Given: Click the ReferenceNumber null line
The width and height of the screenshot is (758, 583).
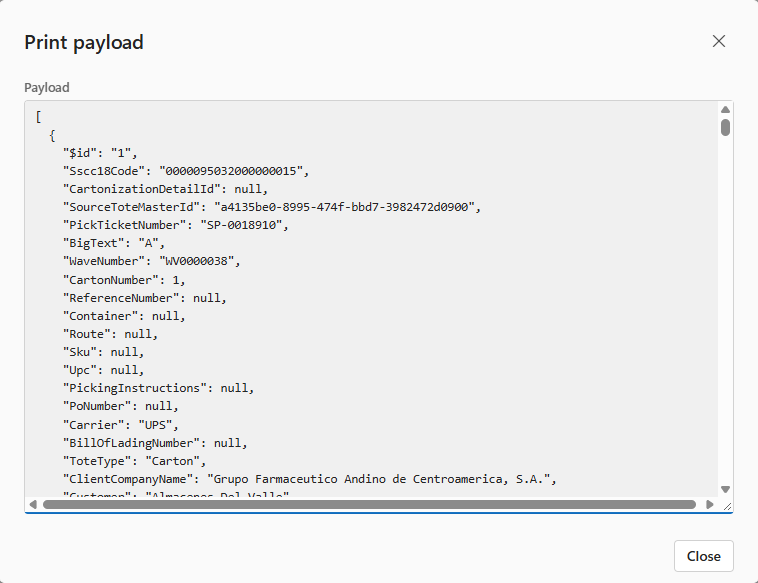Looking at the screenshot, I should pos(145,298).
